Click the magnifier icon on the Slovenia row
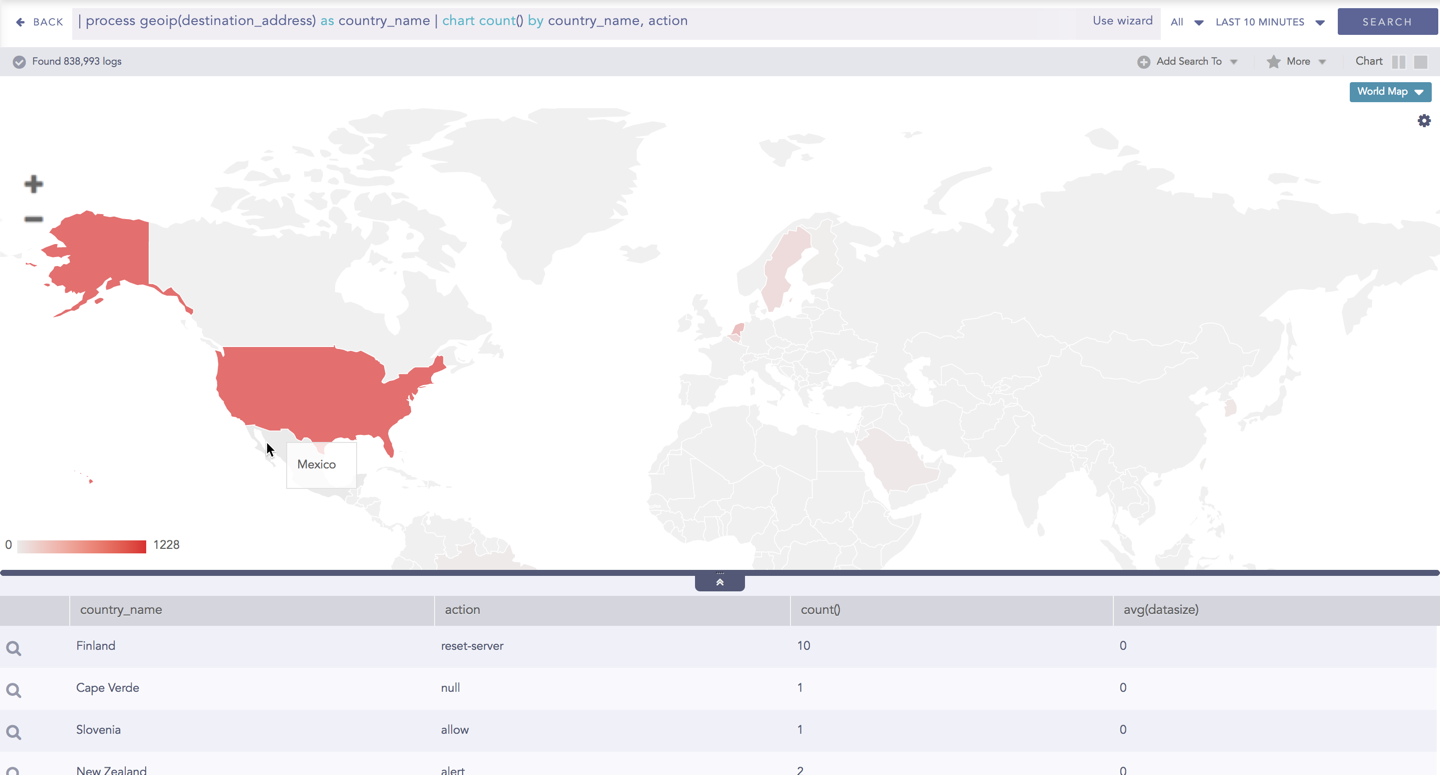 pos(13,731)
